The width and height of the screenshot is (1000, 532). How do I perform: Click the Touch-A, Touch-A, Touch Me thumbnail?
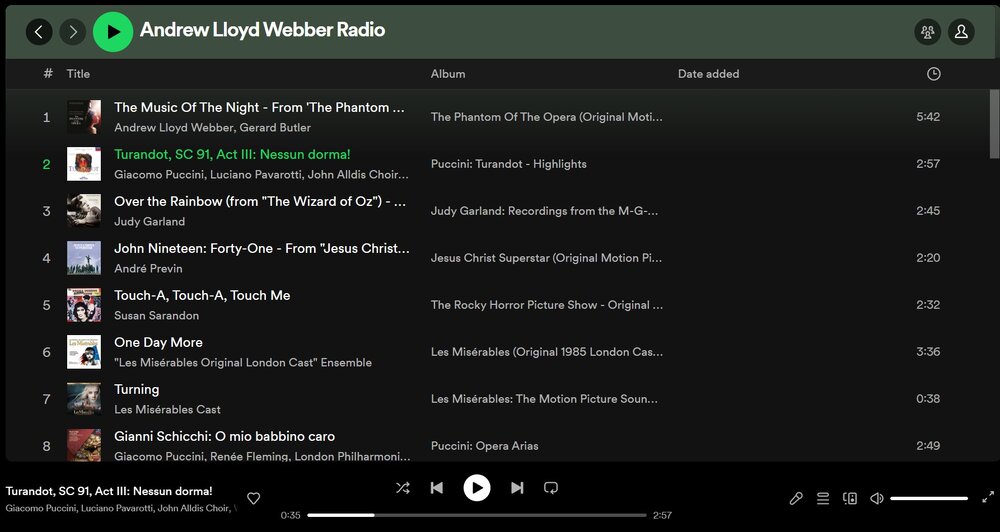84,305
